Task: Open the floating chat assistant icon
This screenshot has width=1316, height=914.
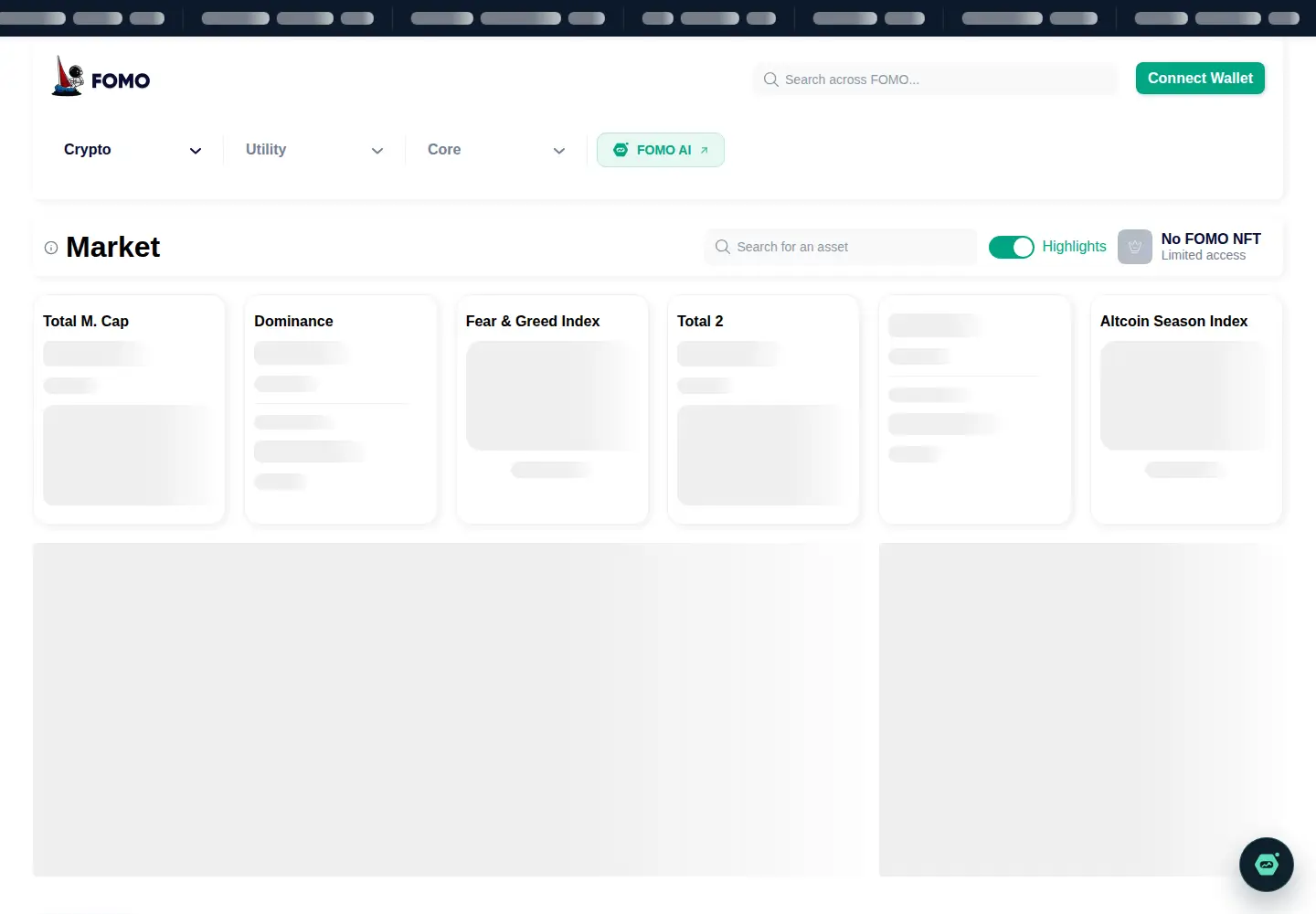Action: click(x=1267, y=865)
